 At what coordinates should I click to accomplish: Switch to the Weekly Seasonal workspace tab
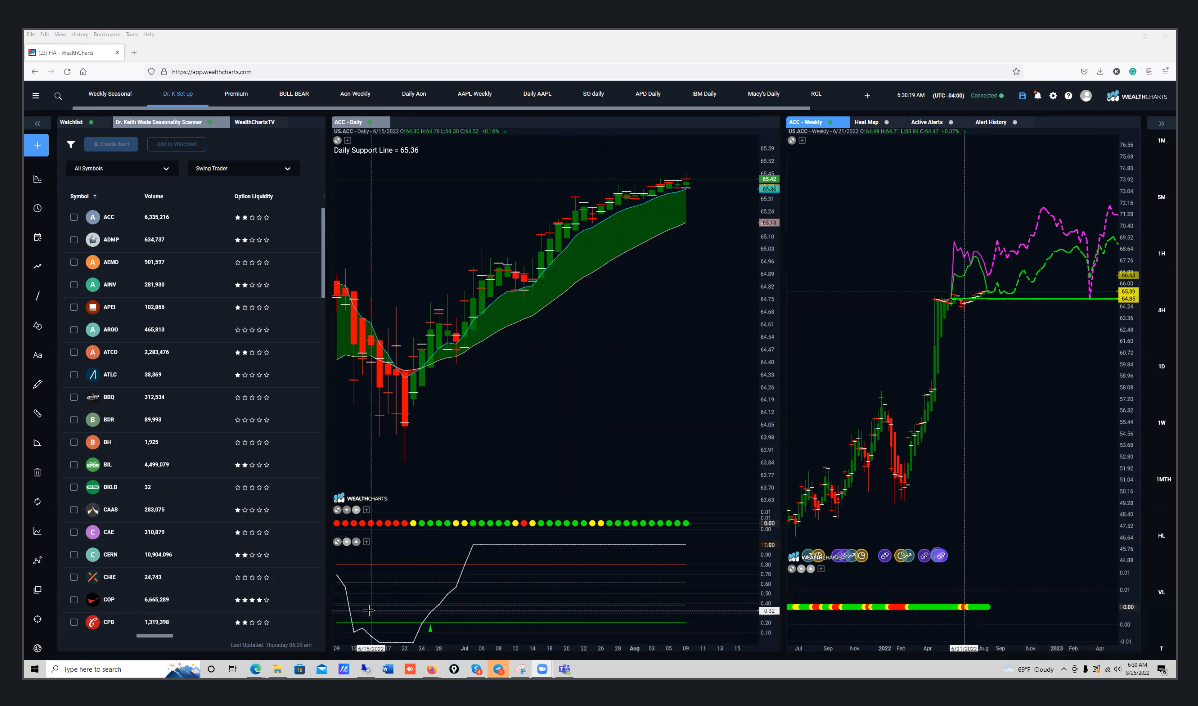pos(110,94)
